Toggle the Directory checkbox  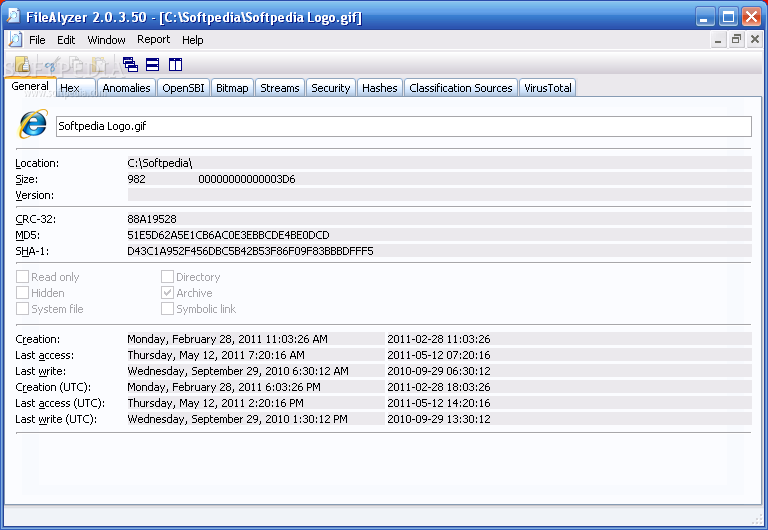[x=168, y=277]
